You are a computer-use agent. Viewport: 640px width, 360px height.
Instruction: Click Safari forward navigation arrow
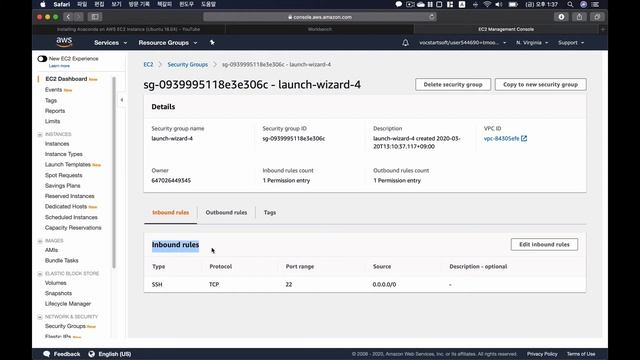pyautogui.click(x=79, y=17)
